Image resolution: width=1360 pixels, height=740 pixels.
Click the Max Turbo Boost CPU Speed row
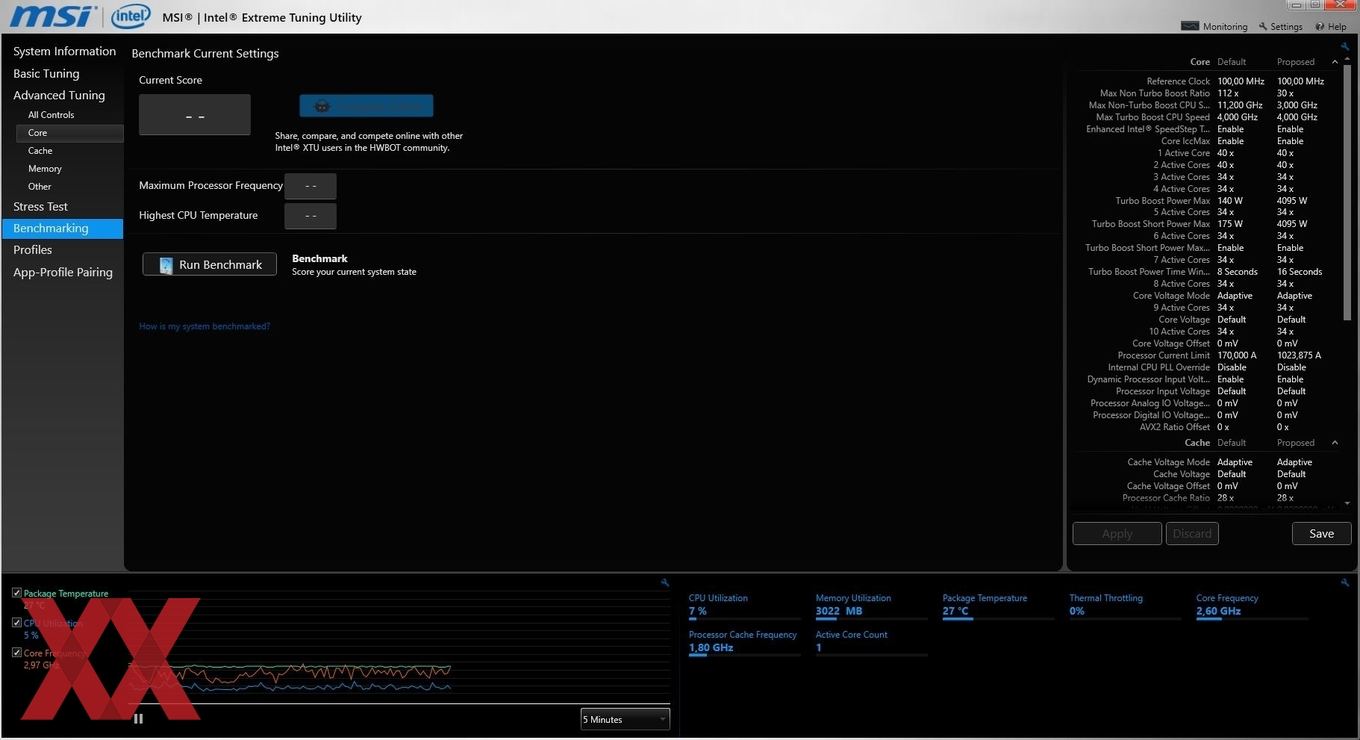pos(1208,117)
